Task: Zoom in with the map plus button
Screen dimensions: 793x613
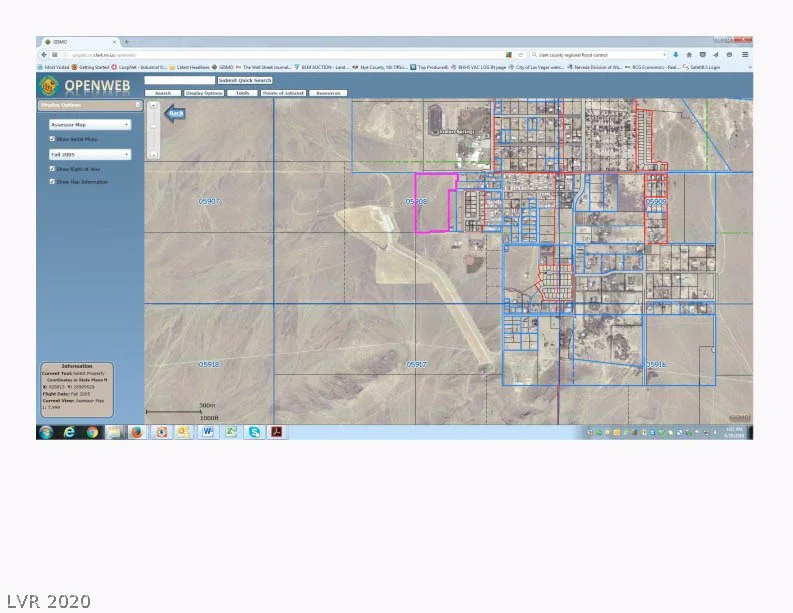Action: coord(153,105)
